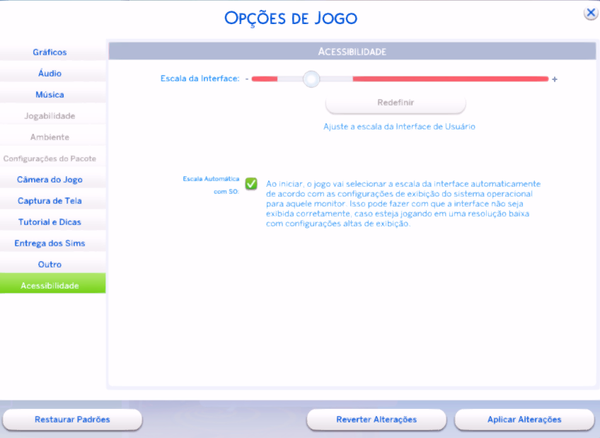The width and height of the screenshot is (600, 438).
Task: Select the highlighted Acessibilidade tab
Action: click(50, 285)
